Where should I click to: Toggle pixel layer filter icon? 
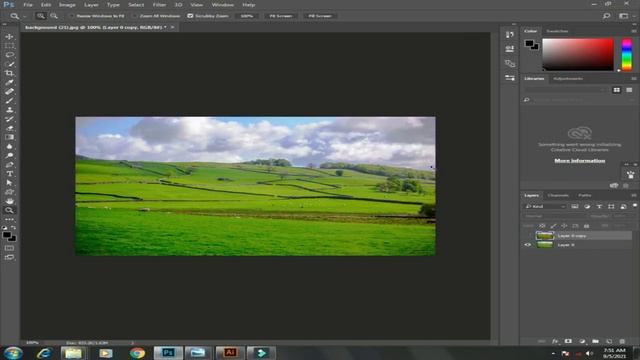(575, 207)
